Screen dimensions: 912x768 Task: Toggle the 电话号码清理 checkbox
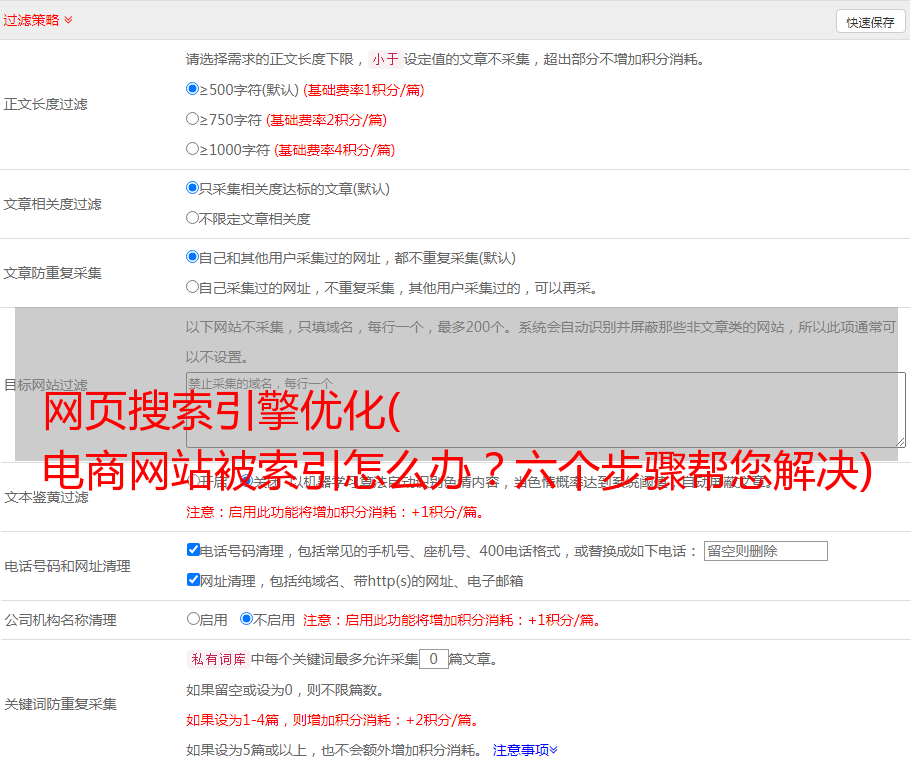click(193, 550)
